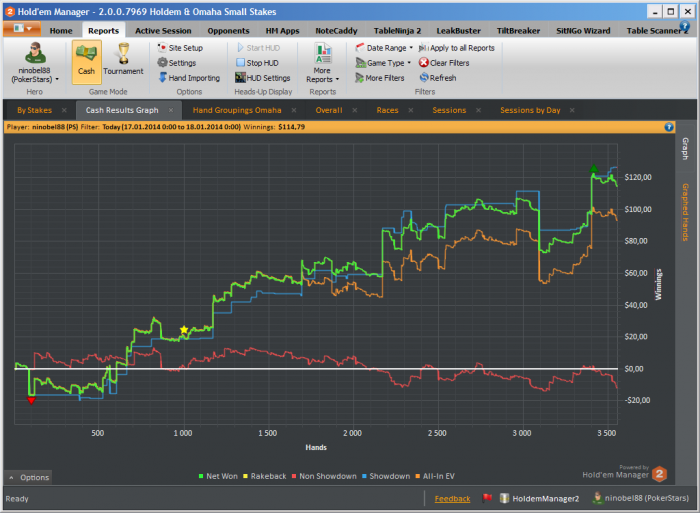Toggle All-In EV legend series

coord(435,476)
